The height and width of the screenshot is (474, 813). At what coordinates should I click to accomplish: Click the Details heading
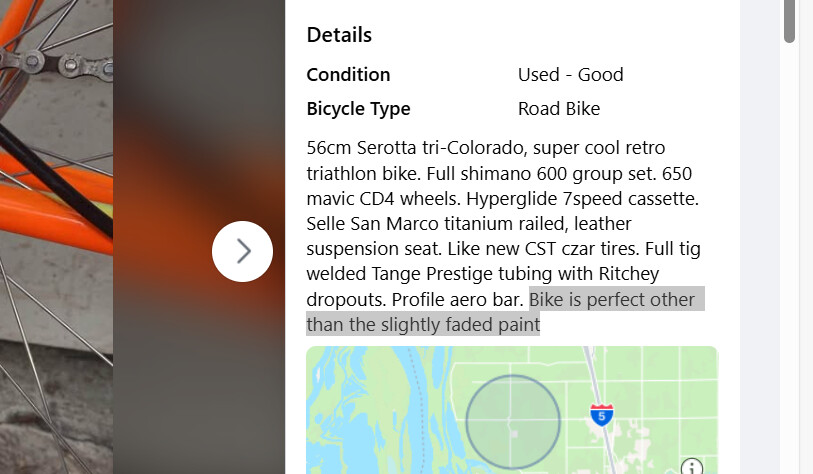pos(339,35)
